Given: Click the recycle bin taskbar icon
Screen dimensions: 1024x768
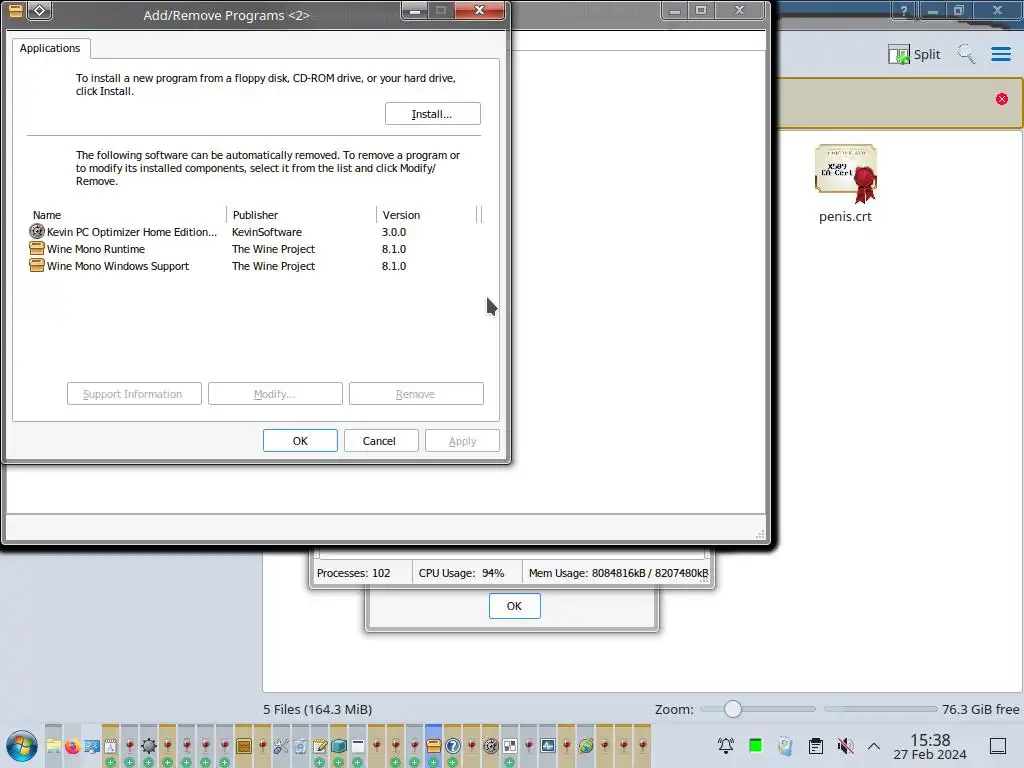Looking at the screenshot, I should [x=300, y=746].
